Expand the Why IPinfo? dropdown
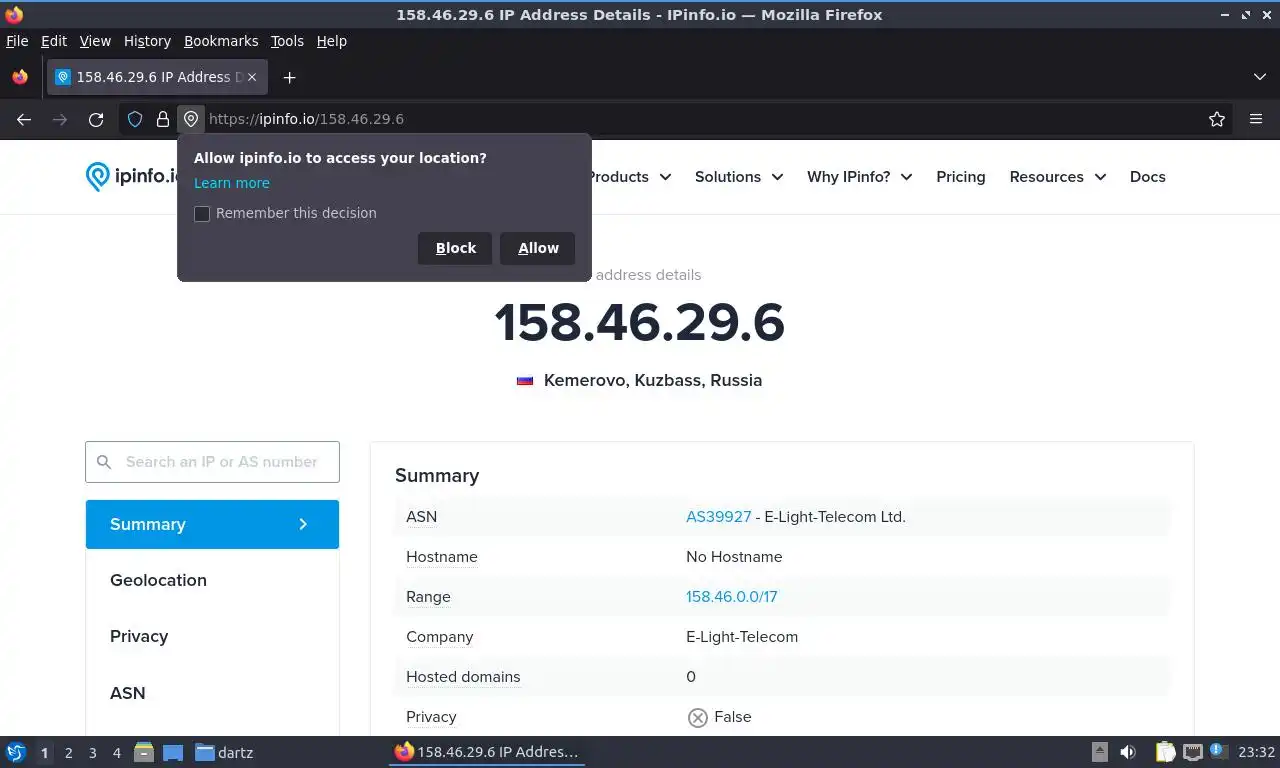This screenshot has width=1280, height=768. coord(860,177)
